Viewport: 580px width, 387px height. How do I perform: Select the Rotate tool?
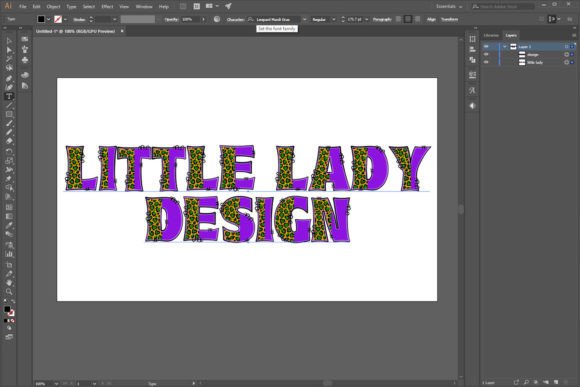[x=9, y=151]
